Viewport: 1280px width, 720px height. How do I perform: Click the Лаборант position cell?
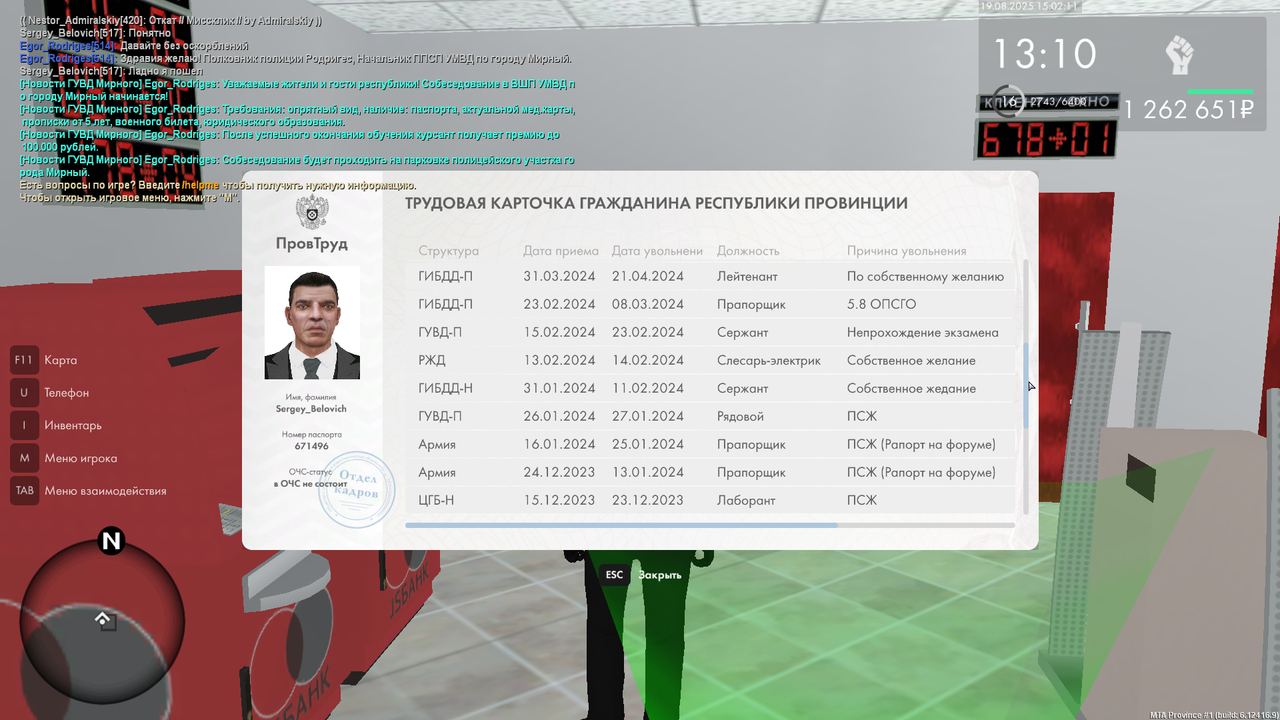pyautogui.click(x=744, y=500)
